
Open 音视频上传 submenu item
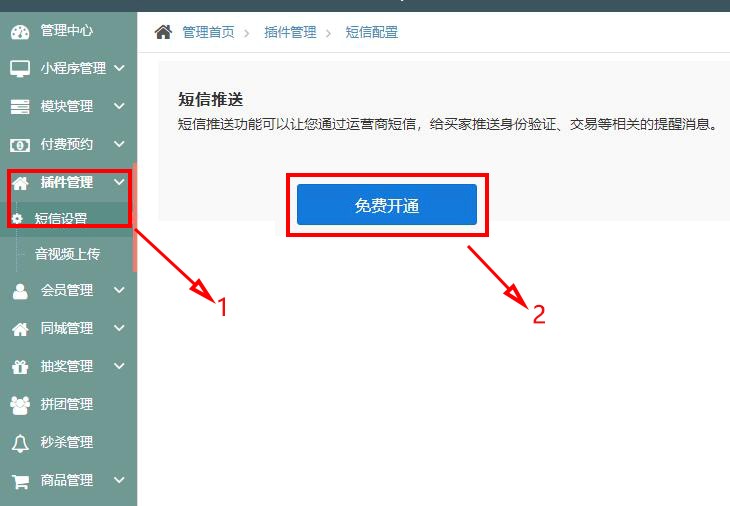(x=68, y=254)
